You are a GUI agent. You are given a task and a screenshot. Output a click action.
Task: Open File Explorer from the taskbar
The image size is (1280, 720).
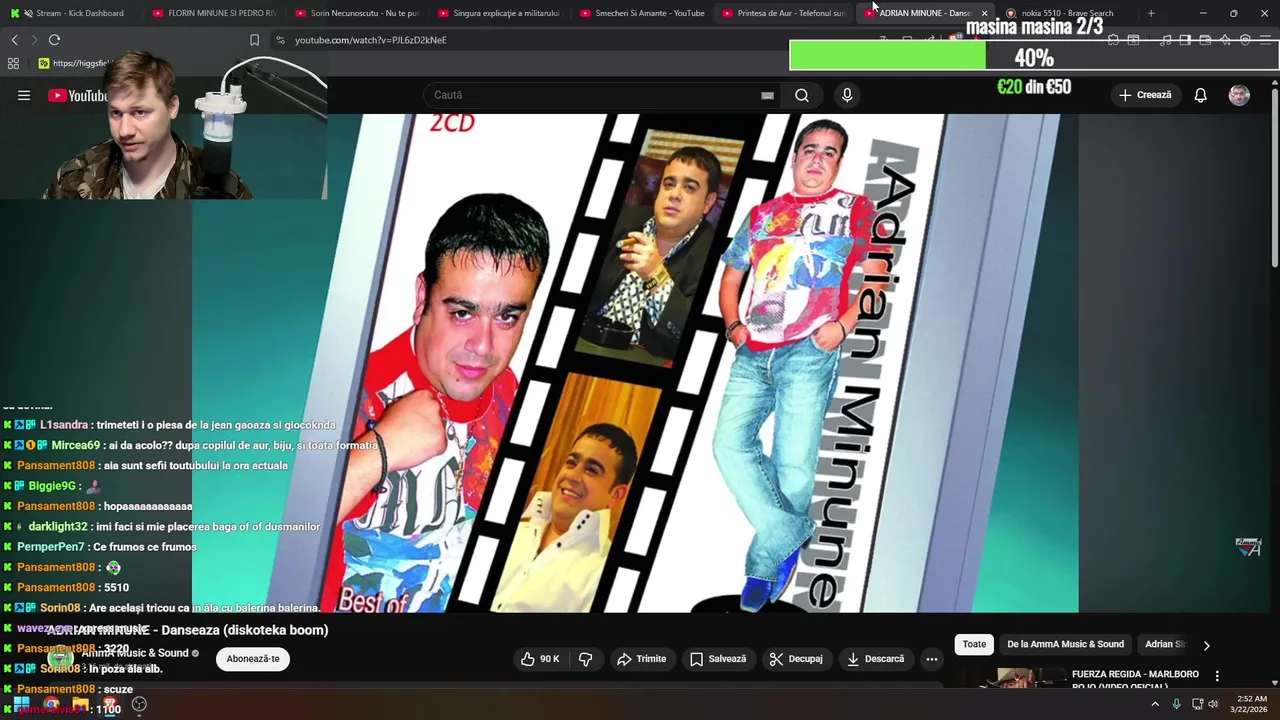coord(81,705)
